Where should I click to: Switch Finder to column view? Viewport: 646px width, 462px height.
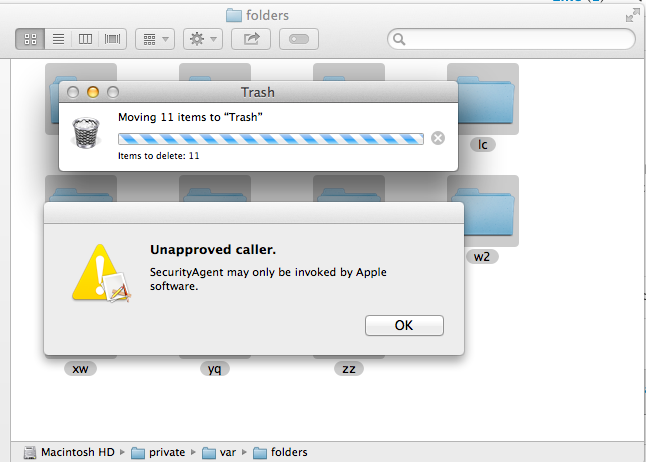click(x=85, y=39)
